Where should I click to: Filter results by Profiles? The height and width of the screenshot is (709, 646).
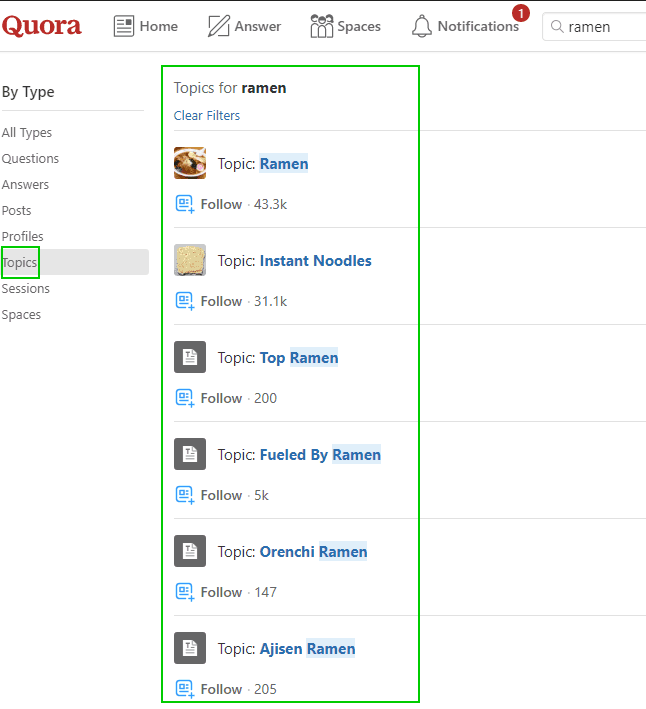(x=22, y=236)
